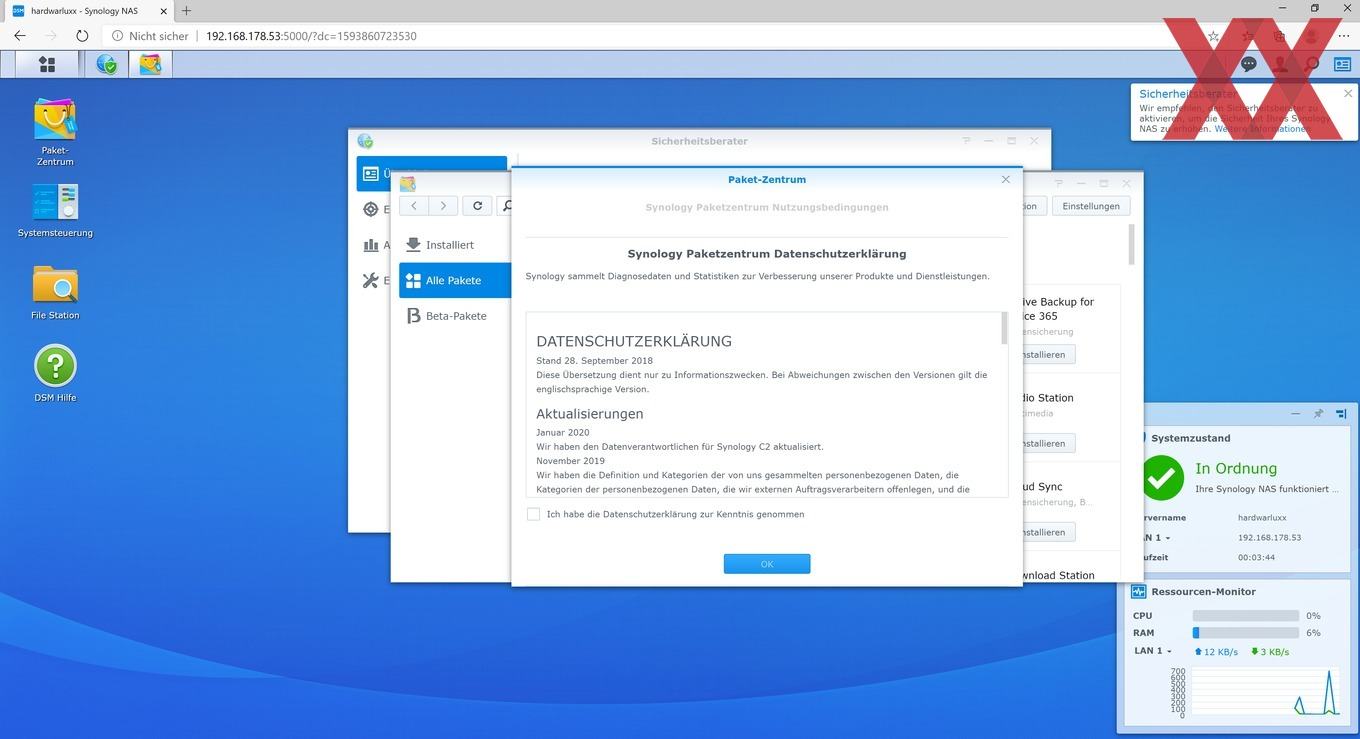Click the network traffic graph

pos(1265,692)
